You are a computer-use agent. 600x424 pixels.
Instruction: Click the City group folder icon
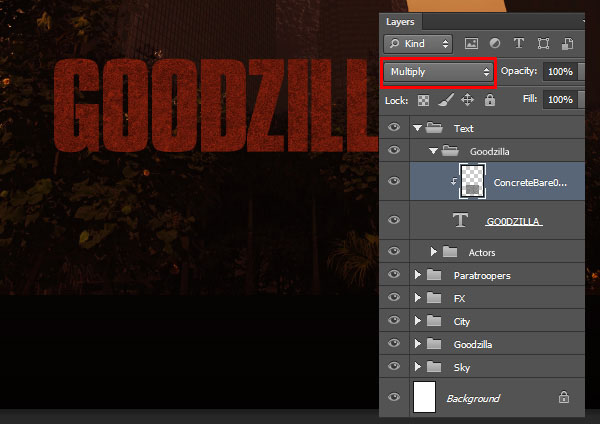[434, 321]
